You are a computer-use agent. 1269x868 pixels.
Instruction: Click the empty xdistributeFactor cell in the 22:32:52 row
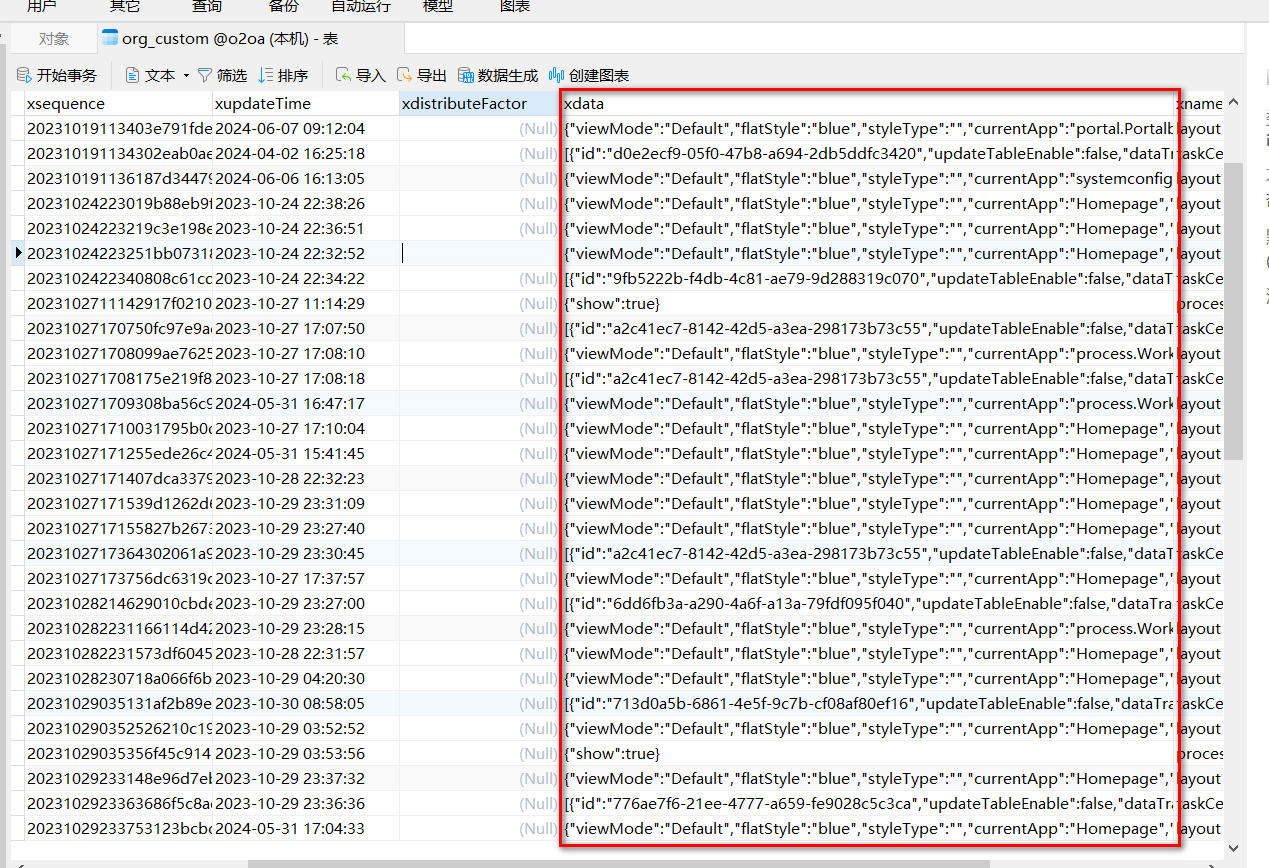tap(479, 253)
